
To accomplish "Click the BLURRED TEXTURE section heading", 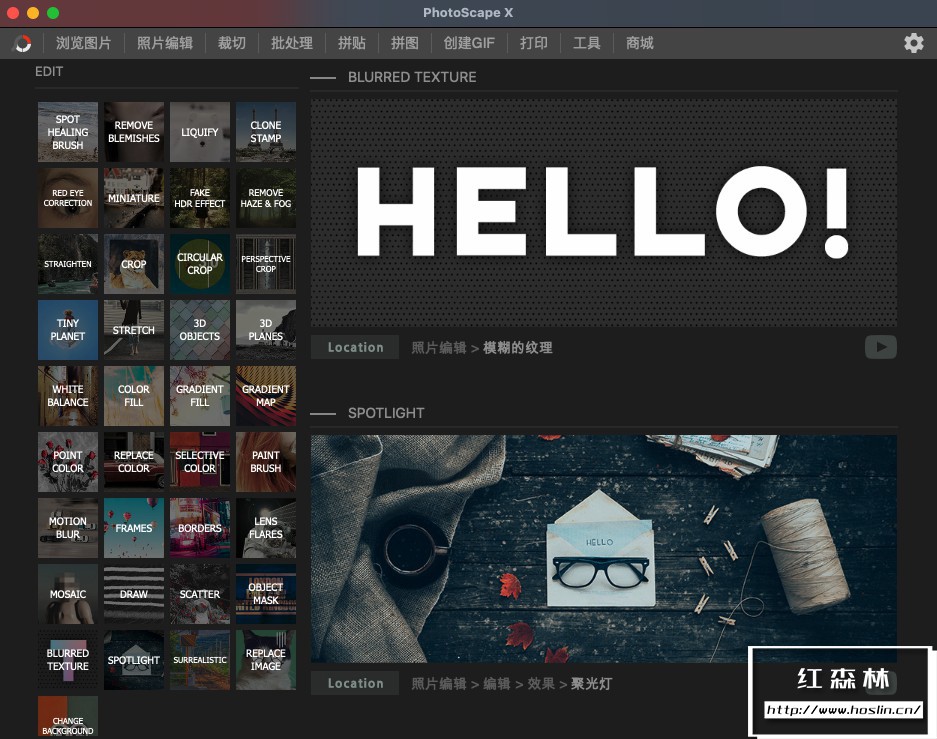I will tap(412, 77).
